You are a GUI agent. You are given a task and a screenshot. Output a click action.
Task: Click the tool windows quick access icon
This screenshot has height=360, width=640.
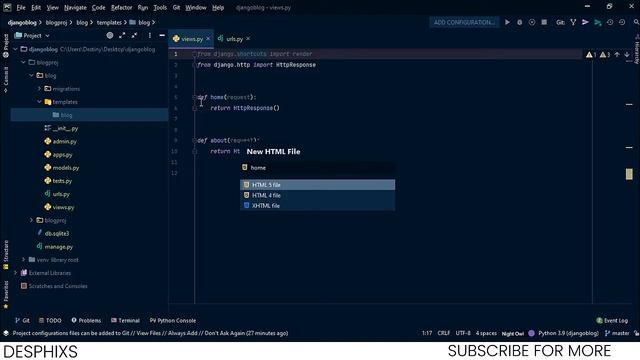tap(6, 333)
